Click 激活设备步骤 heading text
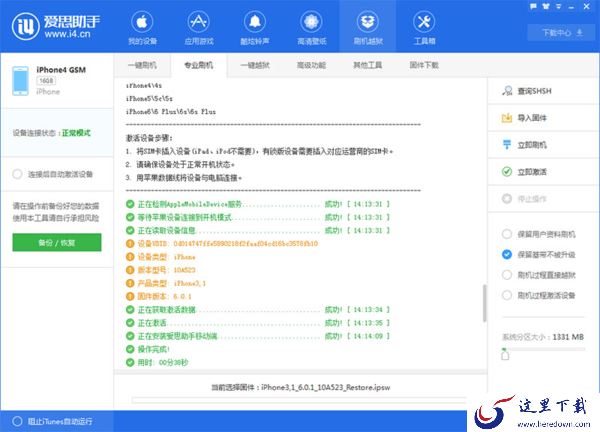Screen dimensions: 600x432 point(149,138)
